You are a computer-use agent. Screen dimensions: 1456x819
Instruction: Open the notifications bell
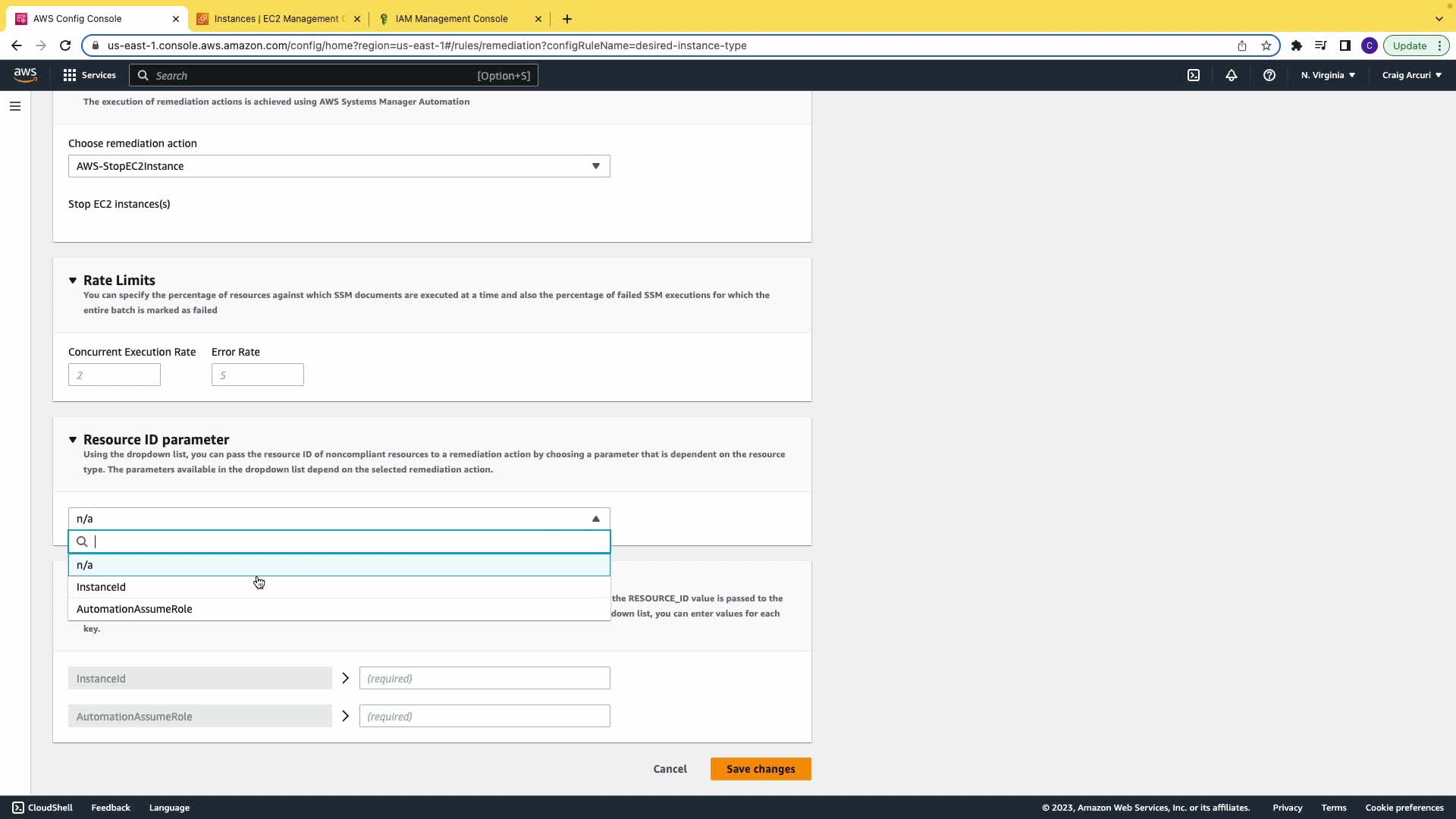pos(1232,75)
